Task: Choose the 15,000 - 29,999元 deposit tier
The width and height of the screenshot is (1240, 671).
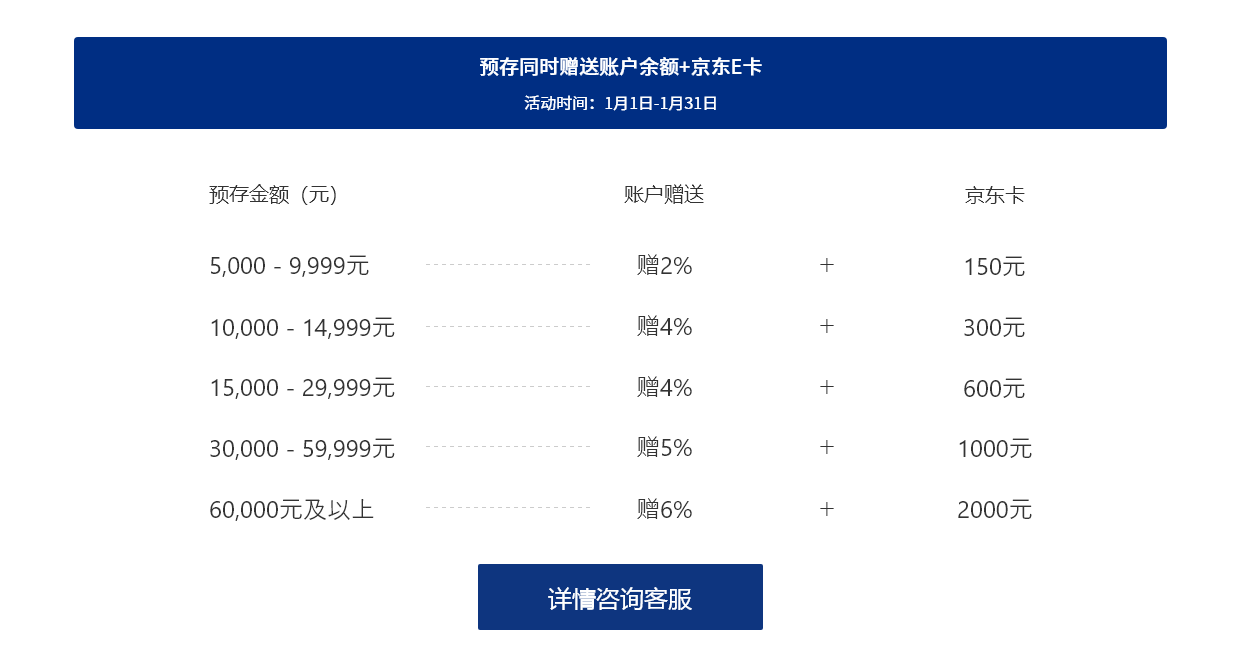Action: coord(302,388)
